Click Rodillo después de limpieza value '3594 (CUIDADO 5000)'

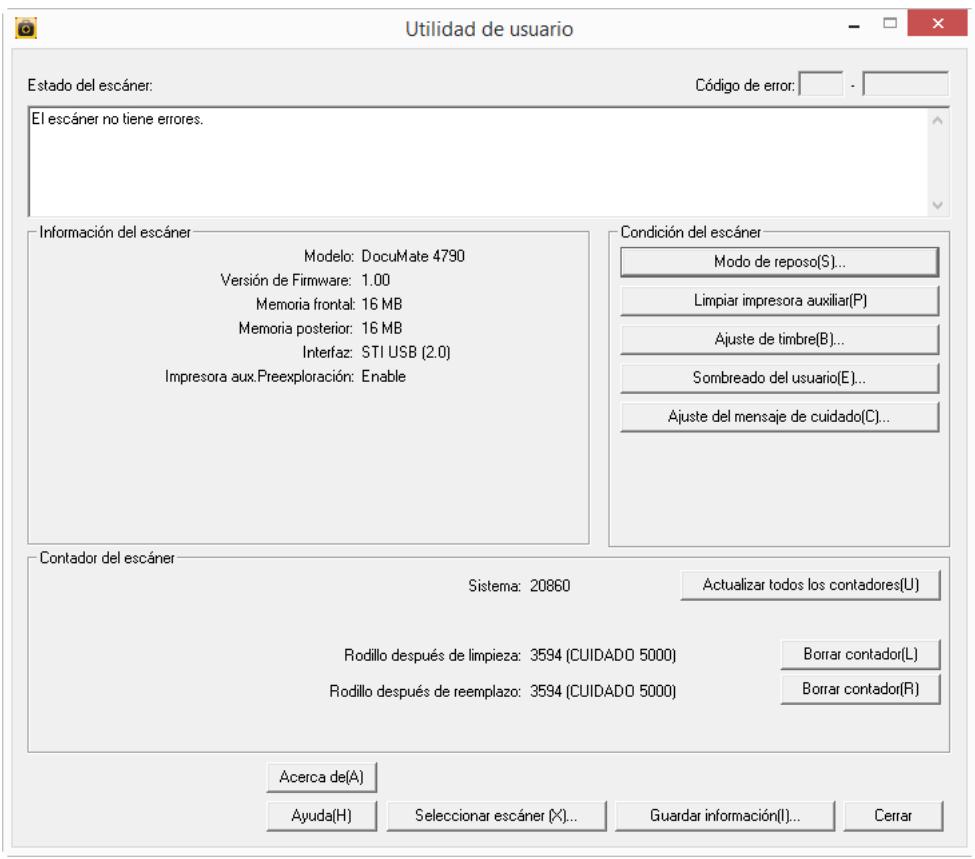(603, 656)
